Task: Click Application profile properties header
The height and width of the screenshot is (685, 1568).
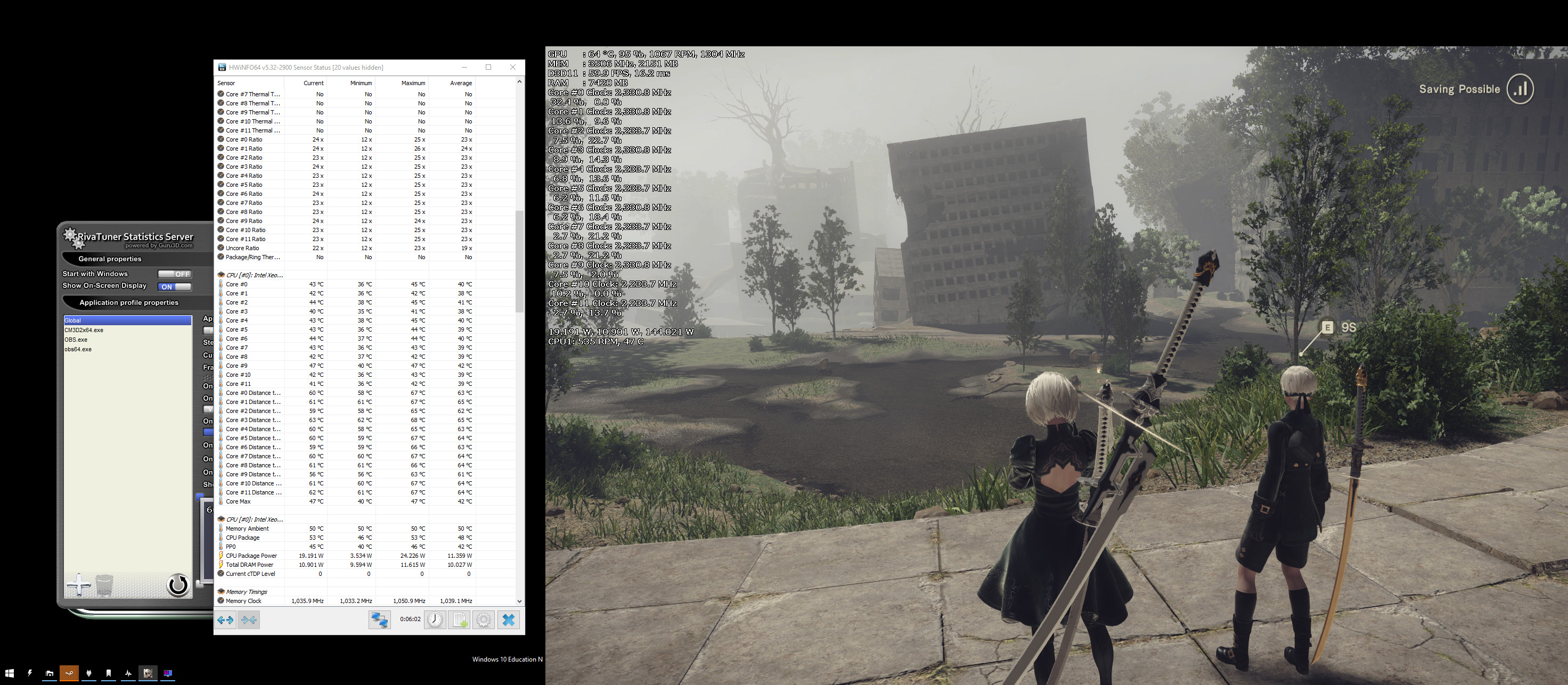Action: coord(128,303)
